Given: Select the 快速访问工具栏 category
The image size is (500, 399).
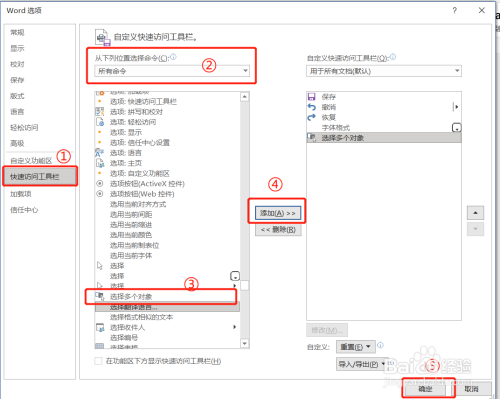Looking at the screenshot, I should coord(40,176).
